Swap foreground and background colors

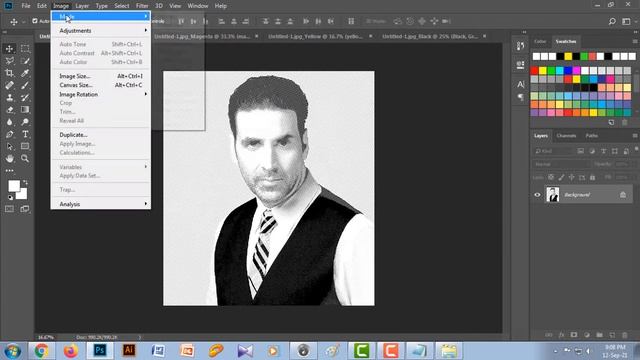[x=25, y=182]
